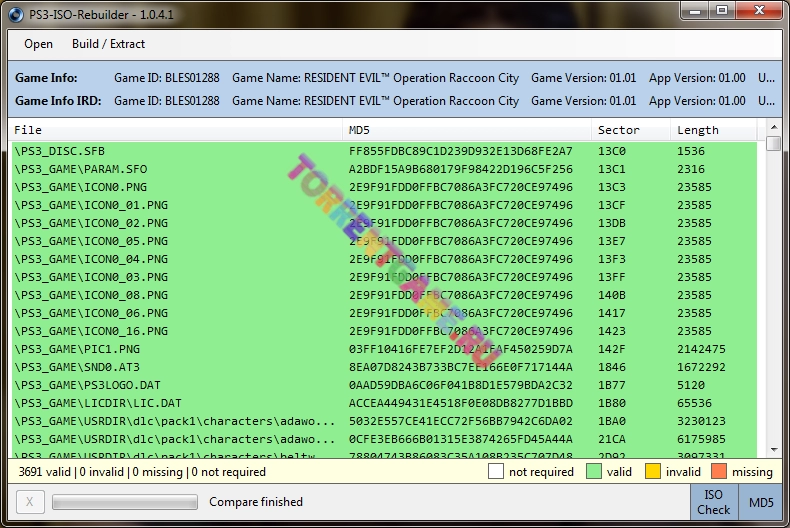Screen dimensions: 790x528
Task: Click the orange 'missing' color swatch
Action: pyautogui.click(x=718, y=472)
